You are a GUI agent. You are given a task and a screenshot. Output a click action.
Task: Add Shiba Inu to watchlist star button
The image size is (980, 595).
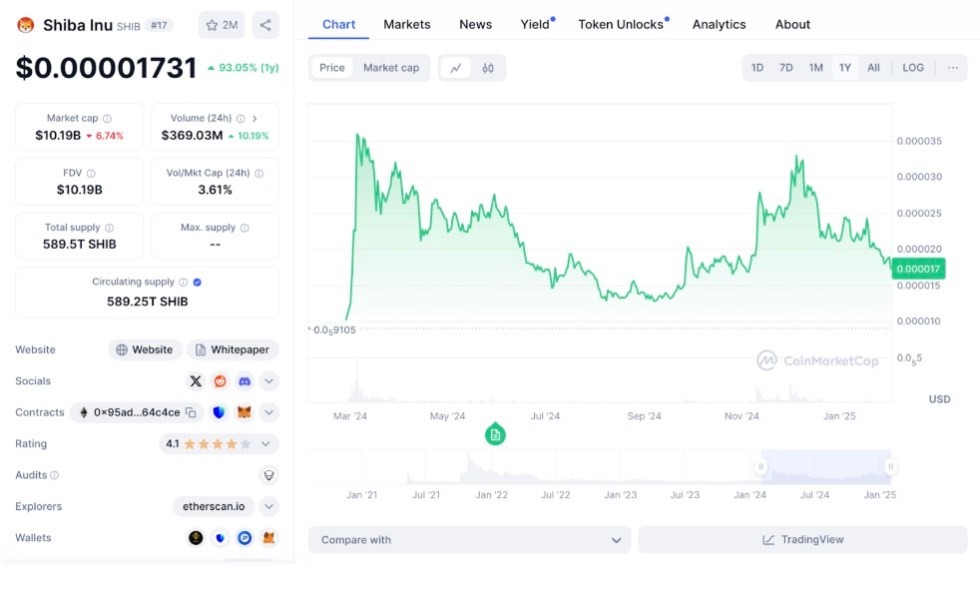[221, 25]
